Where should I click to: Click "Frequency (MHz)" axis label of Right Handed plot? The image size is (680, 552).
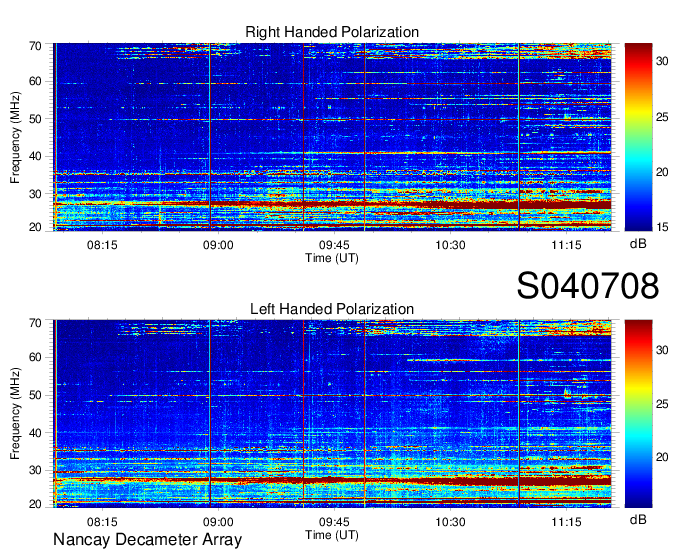point(15,137)
